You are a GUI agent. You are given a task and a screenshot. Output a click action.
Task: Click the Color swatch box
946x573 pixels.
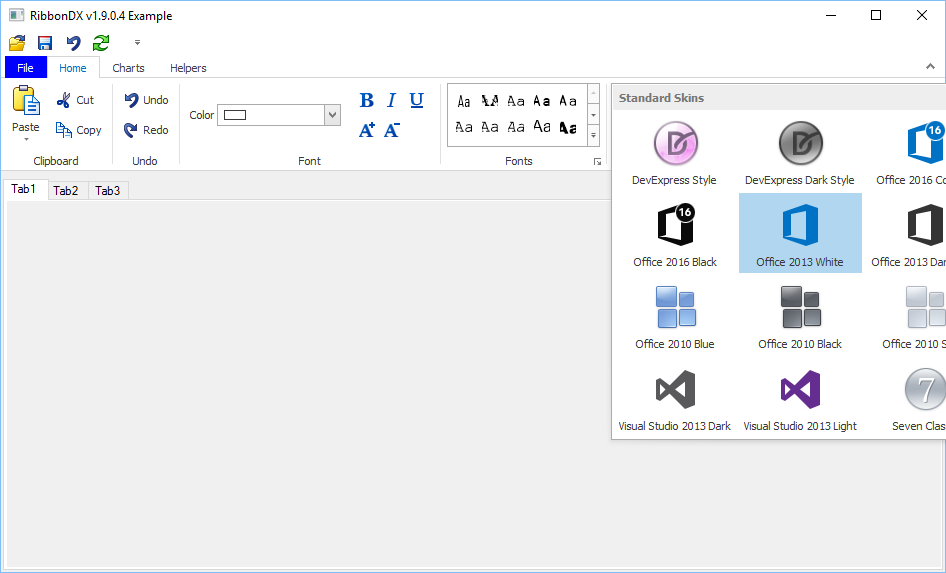pos(235,115)
